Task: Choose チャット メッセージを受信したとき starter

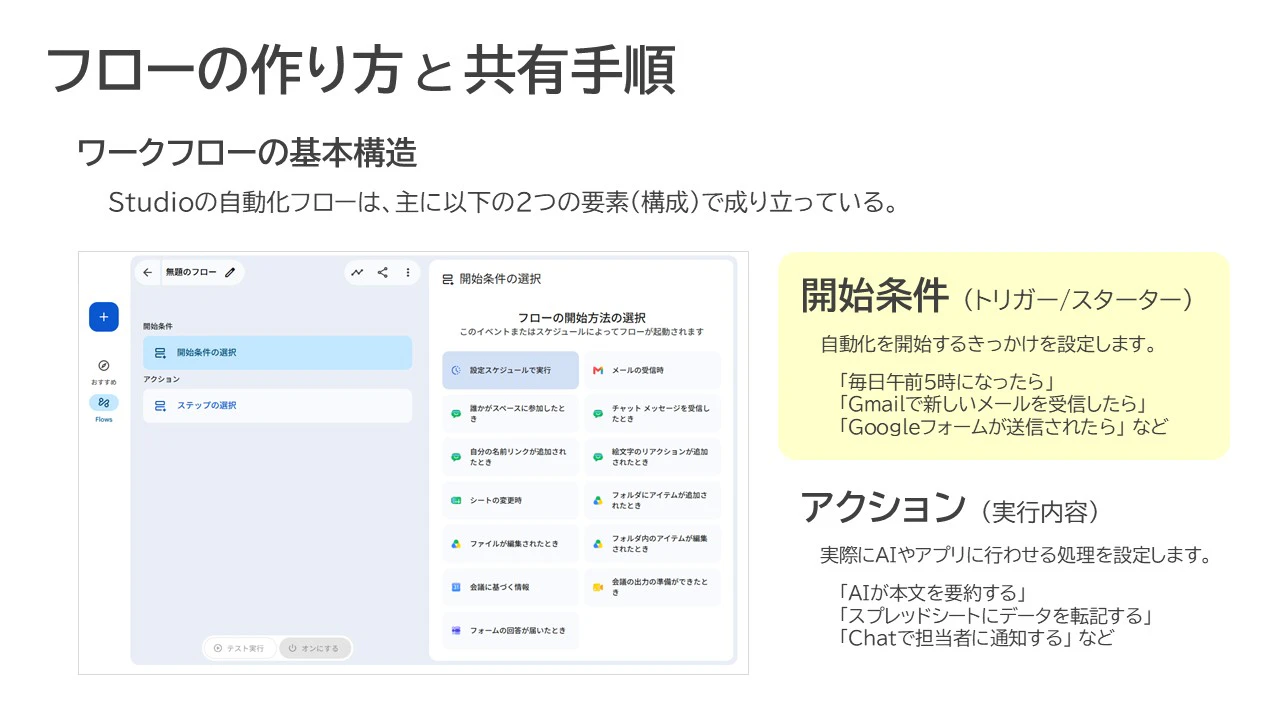Action: click(x=652, y=414)
